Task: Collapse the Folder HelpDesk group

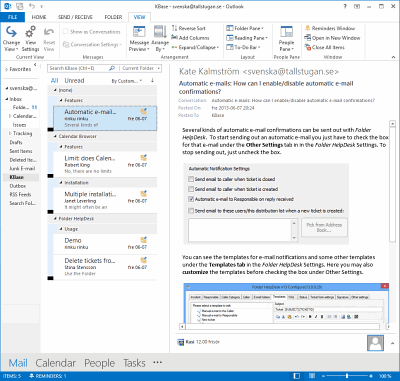Action: coord(56,219)
